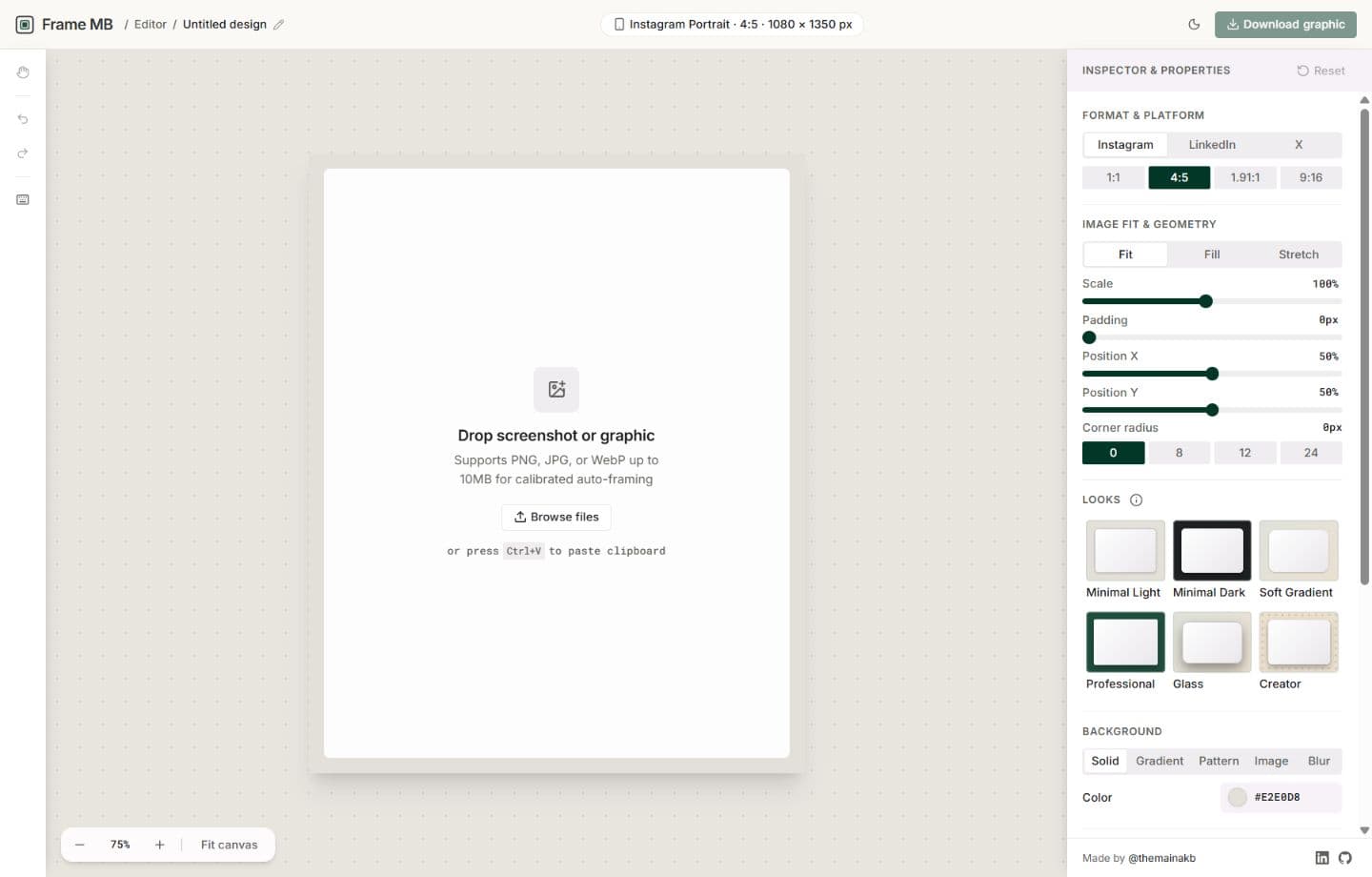The height and width of the screenshot is (877, 1372).
Task: Go to the Editor breadcrumb
Action: (x=151, y=25)
